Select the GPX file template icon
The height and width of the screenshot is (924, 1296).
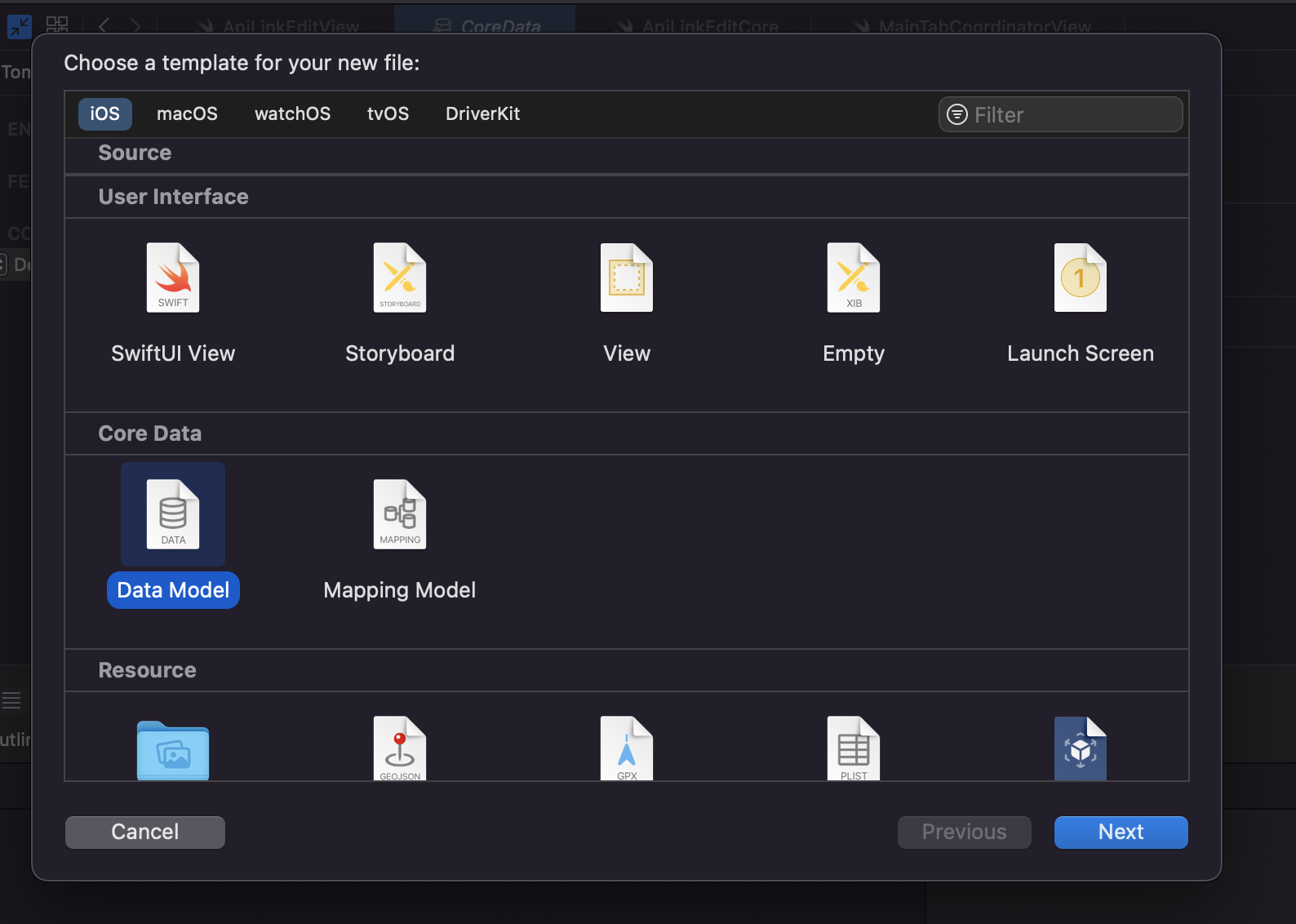(627, 749)
